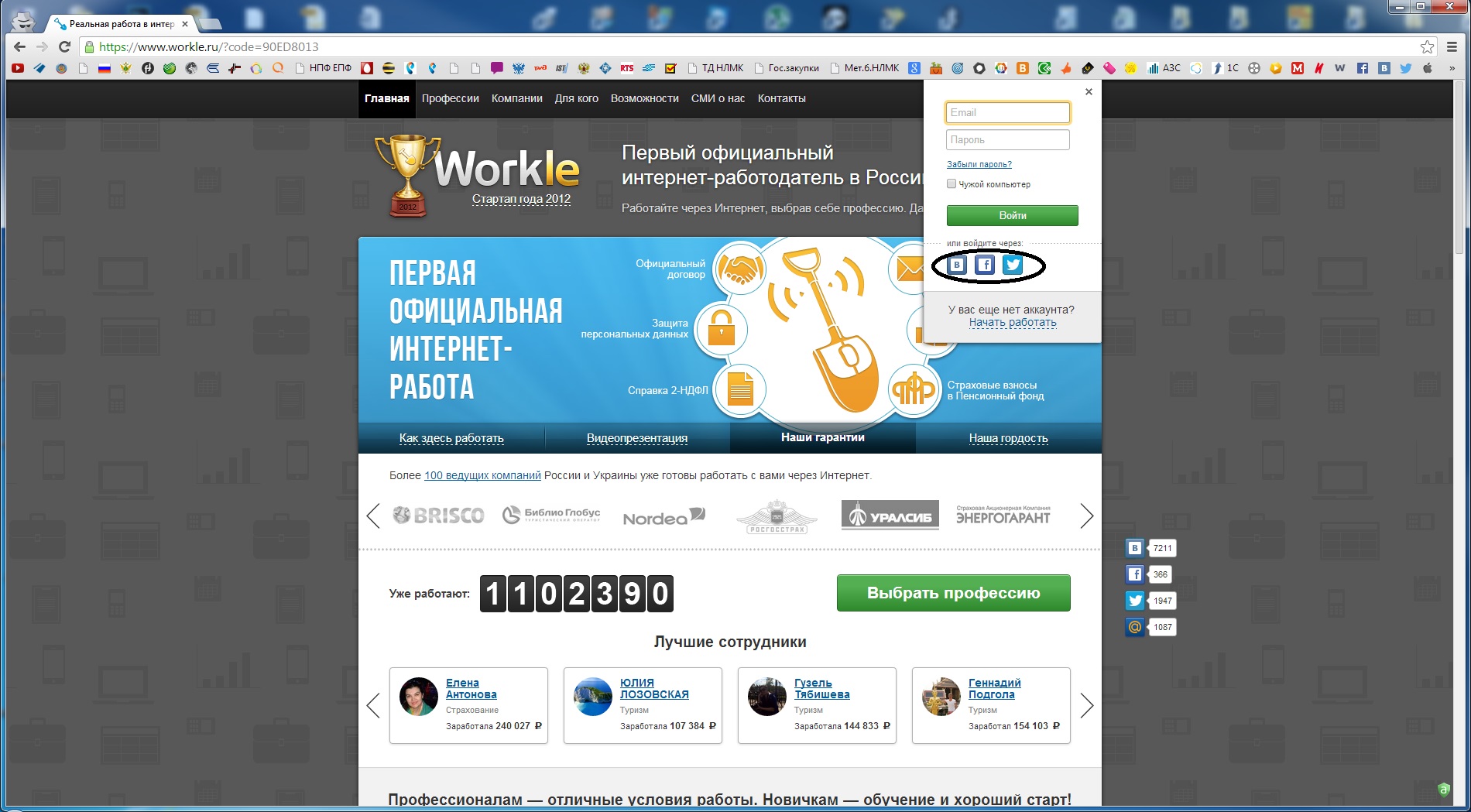Open the Gmail bookmark icon
This screenshot has width=1471, height=812.
point(1298,68)
